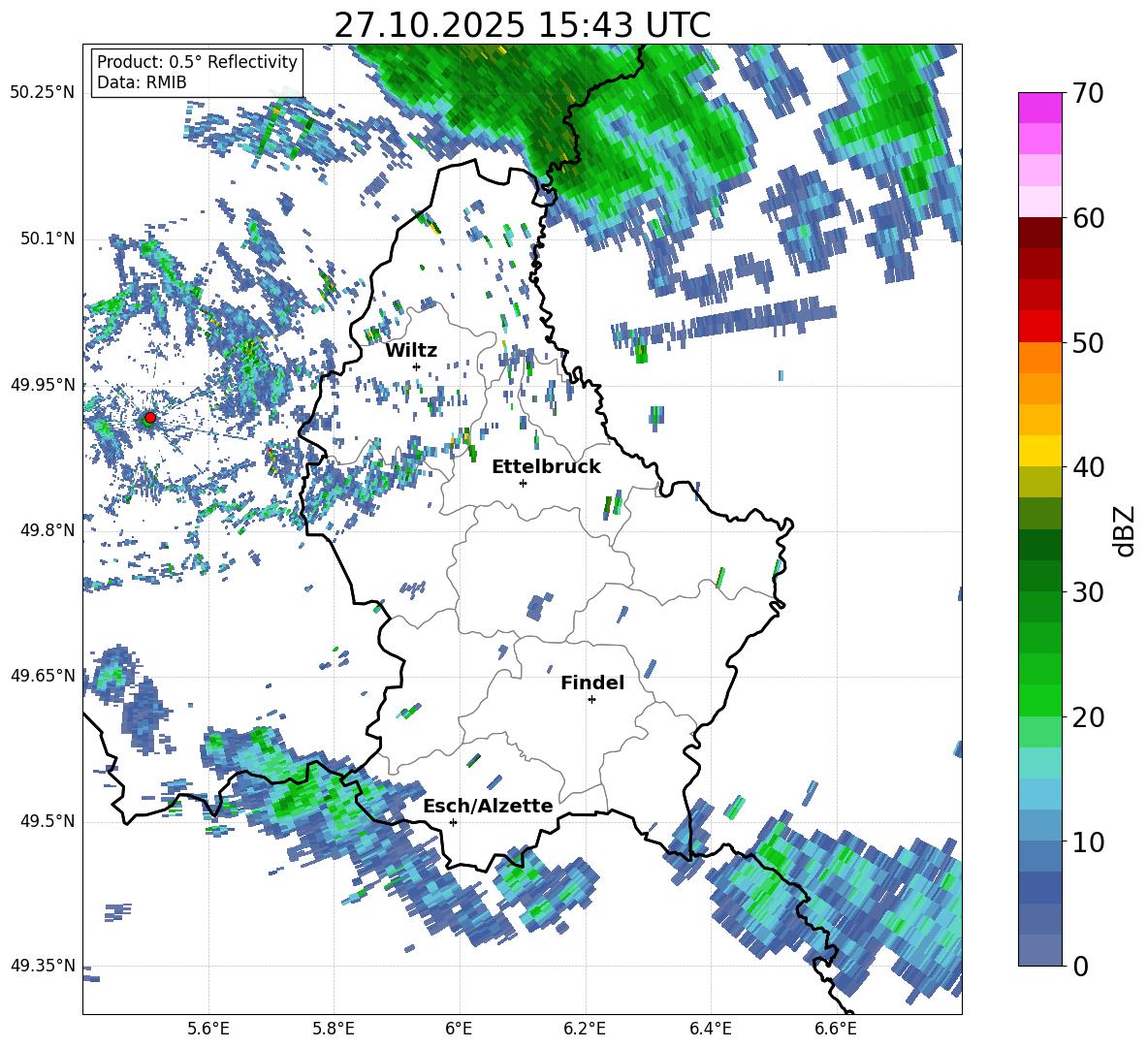This screenshot has height=1048, width=1148.
Task: Click the 6°E longitude label
Action: point(459,1029)
